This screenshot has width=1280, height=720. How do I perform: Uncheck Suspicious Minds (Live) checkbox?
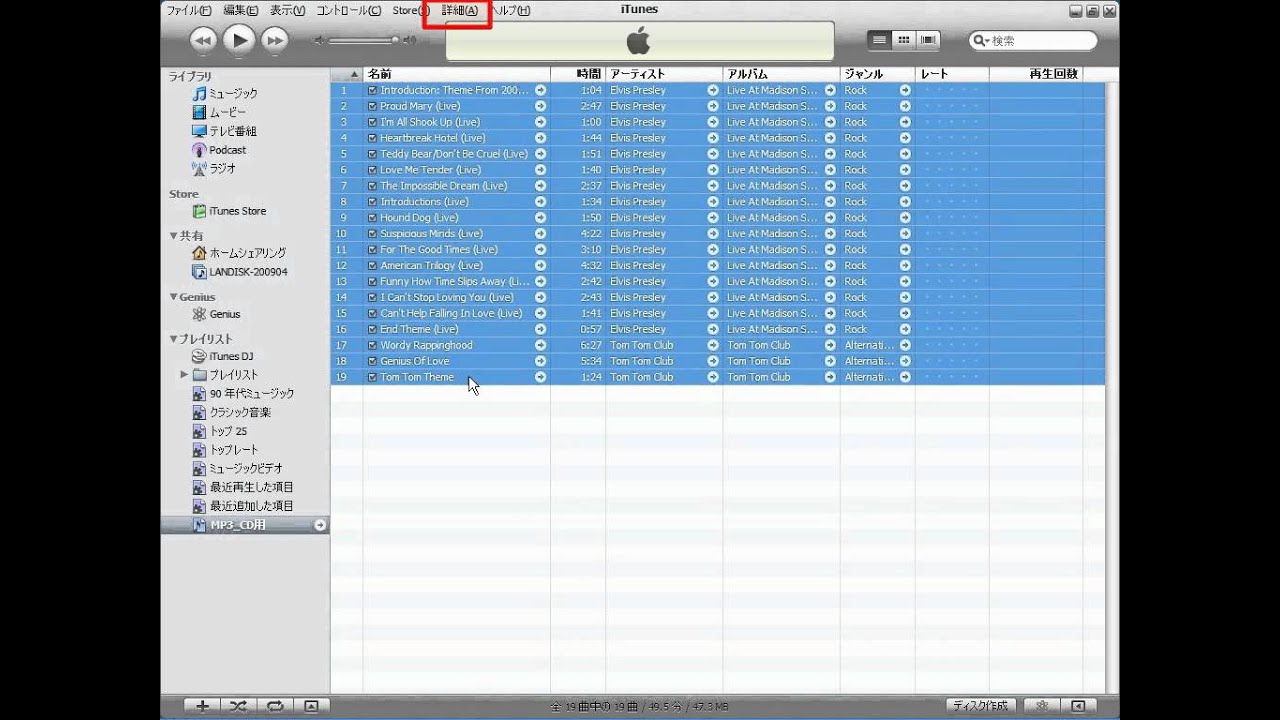pos(372,234)
